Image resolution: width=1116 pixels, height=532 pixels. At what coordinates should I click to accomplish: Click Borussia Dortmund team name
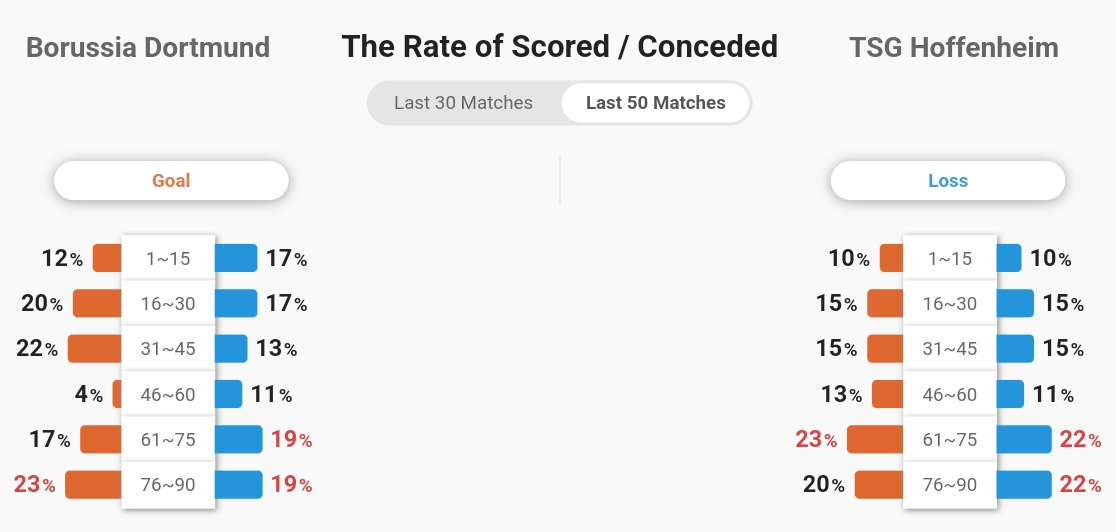148,48
